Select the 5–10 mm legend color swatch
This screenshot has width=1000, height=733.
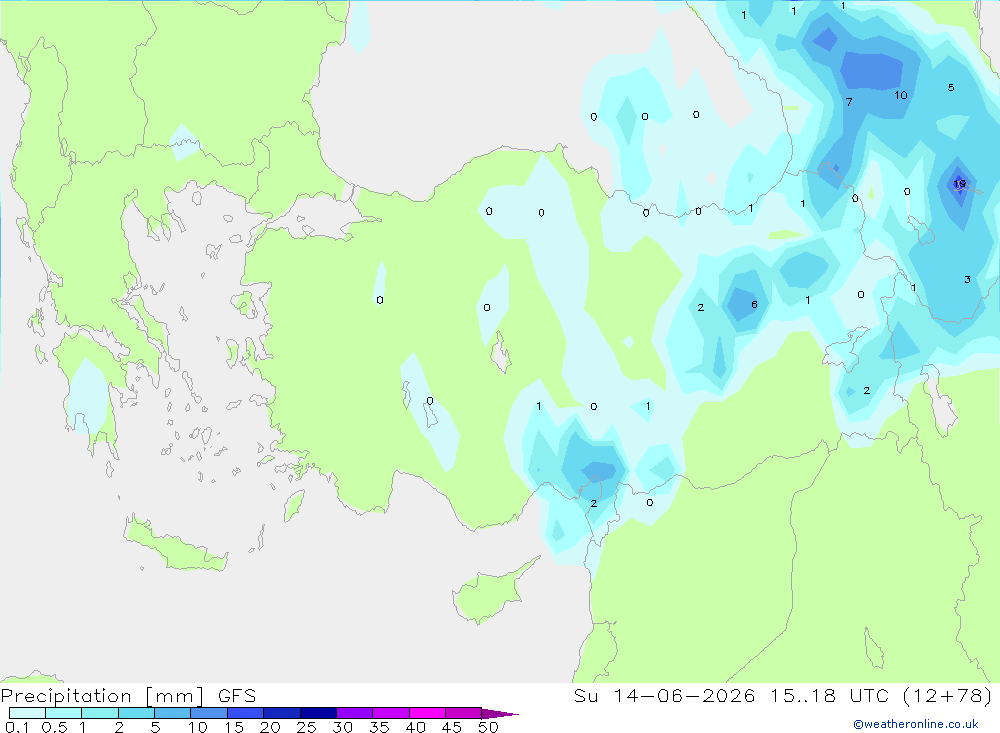172,713
